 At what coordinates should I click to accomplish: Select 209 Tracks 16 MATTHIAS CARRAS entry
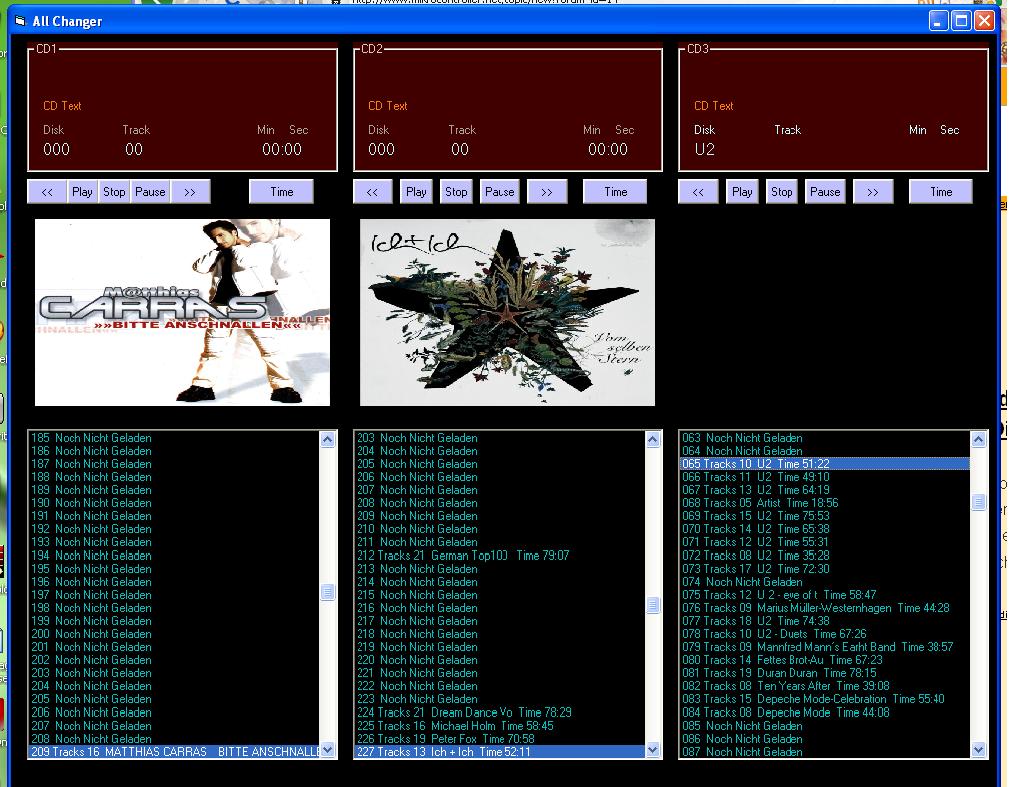(x=175, y=751)
